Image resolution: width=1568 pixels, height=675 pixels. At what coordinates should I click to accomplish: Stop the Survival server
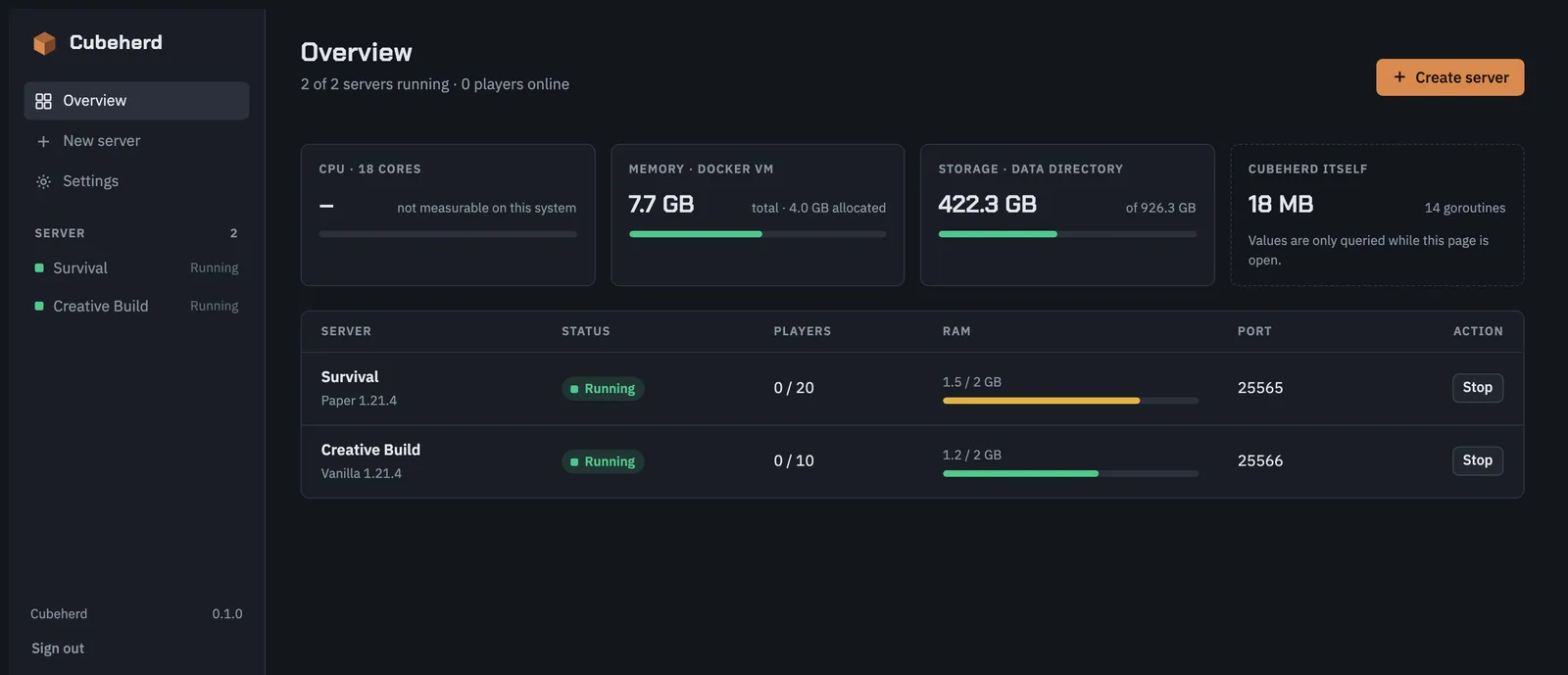click(1477, 388)
